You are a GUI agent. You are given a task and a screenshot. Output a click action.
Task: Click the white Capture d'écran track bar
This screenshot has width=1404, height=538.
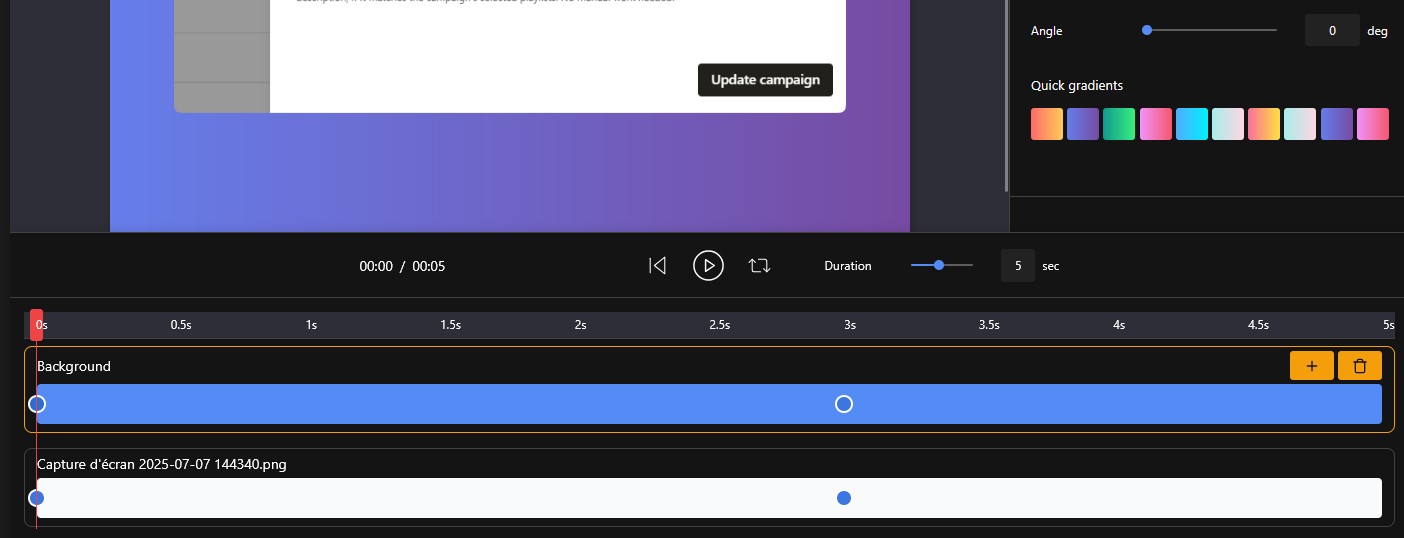(709, 498)
